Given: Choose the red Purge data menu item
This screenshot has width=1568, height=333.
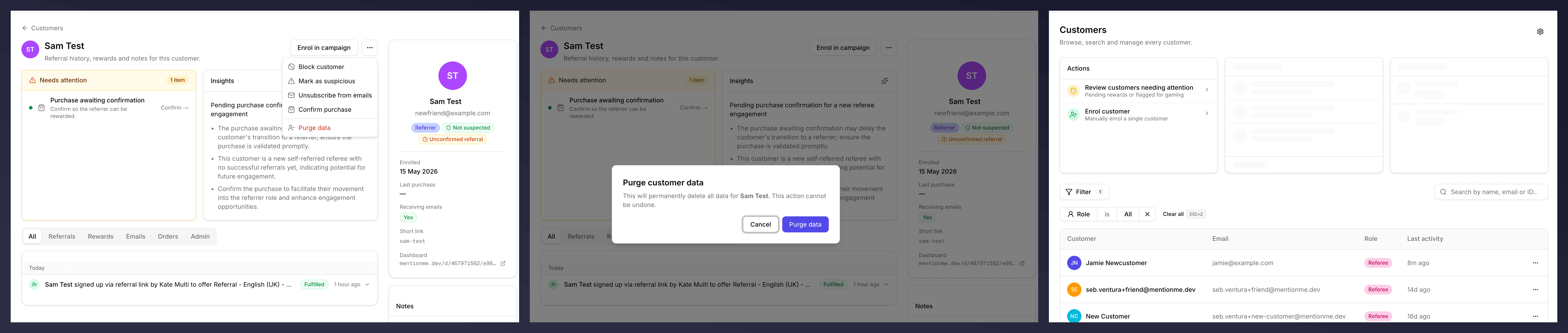Looking at the screenshot, I should (x=330, y=128).
